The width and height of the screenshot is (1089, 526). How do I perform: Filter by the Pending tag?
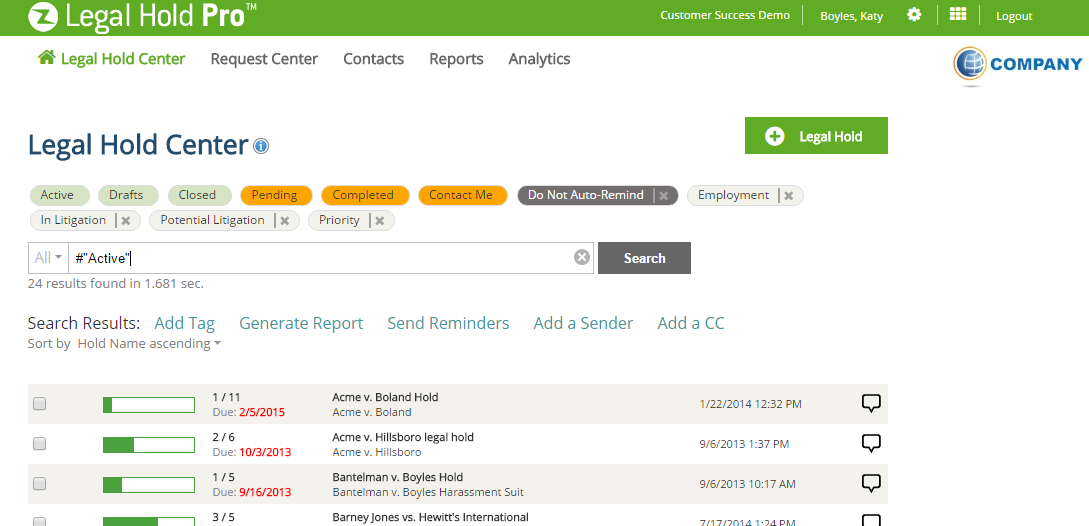pyautogui.click(x=276, y=195)
